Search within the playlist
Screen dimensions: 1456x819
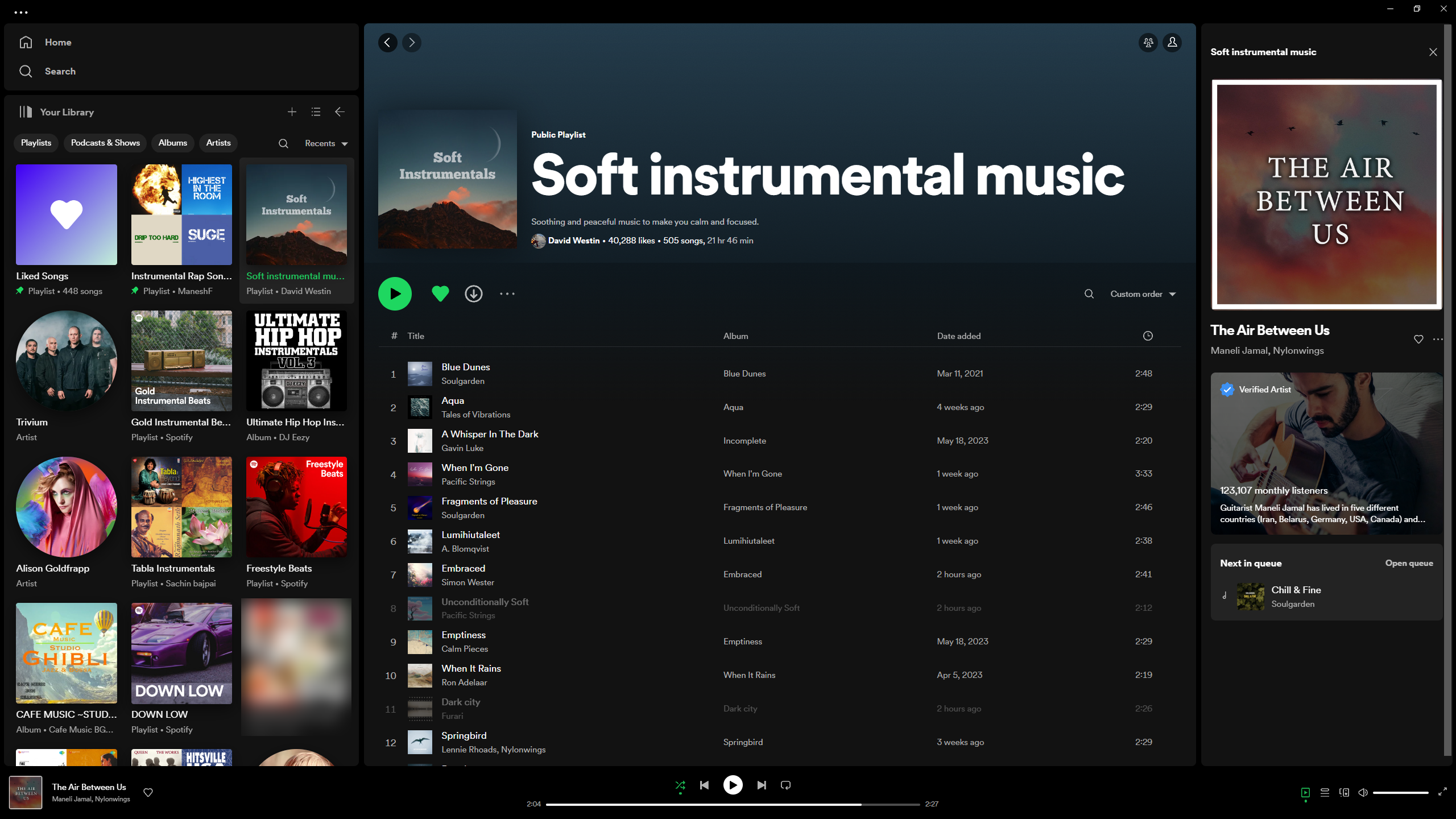point(1089,293)
